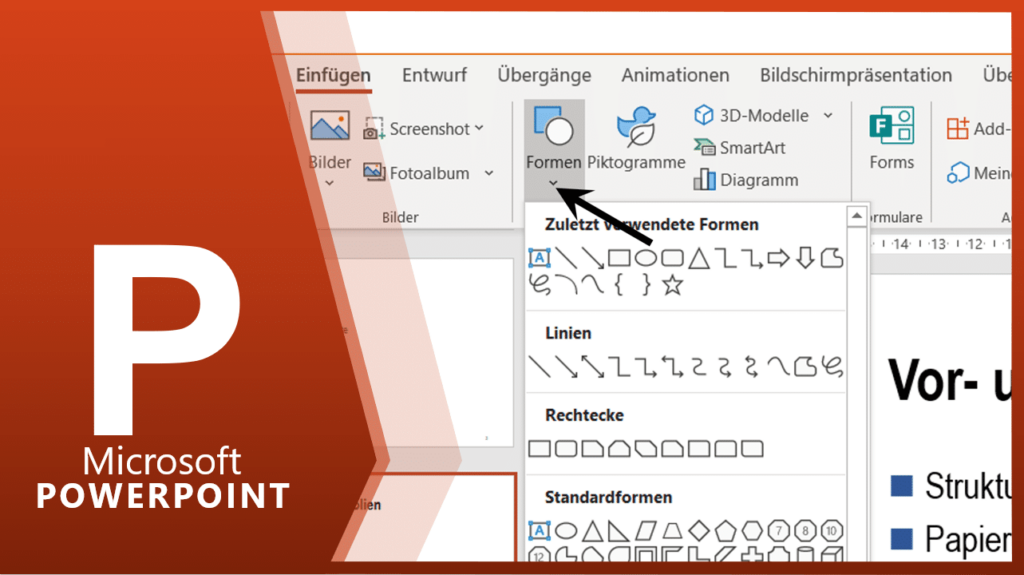Pick right triangle under Standardformen

coord(619,531)
